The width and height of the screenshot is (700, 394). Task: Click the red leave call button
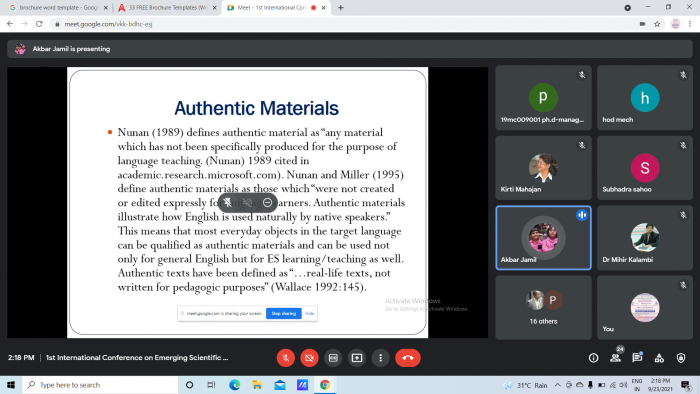tap(408, 358)
